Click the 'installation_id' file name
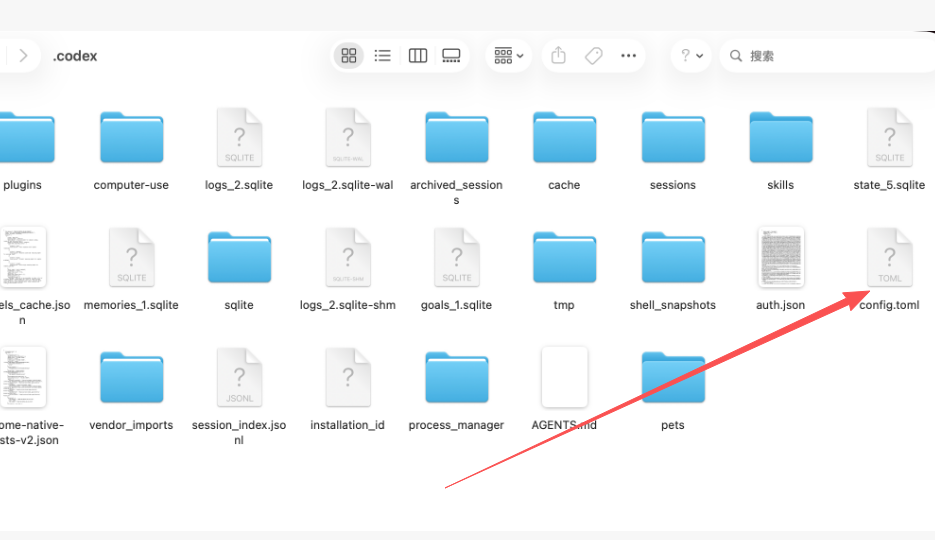Image resolution: width=935 pixels, height=540 pixels. click(348, 425)
